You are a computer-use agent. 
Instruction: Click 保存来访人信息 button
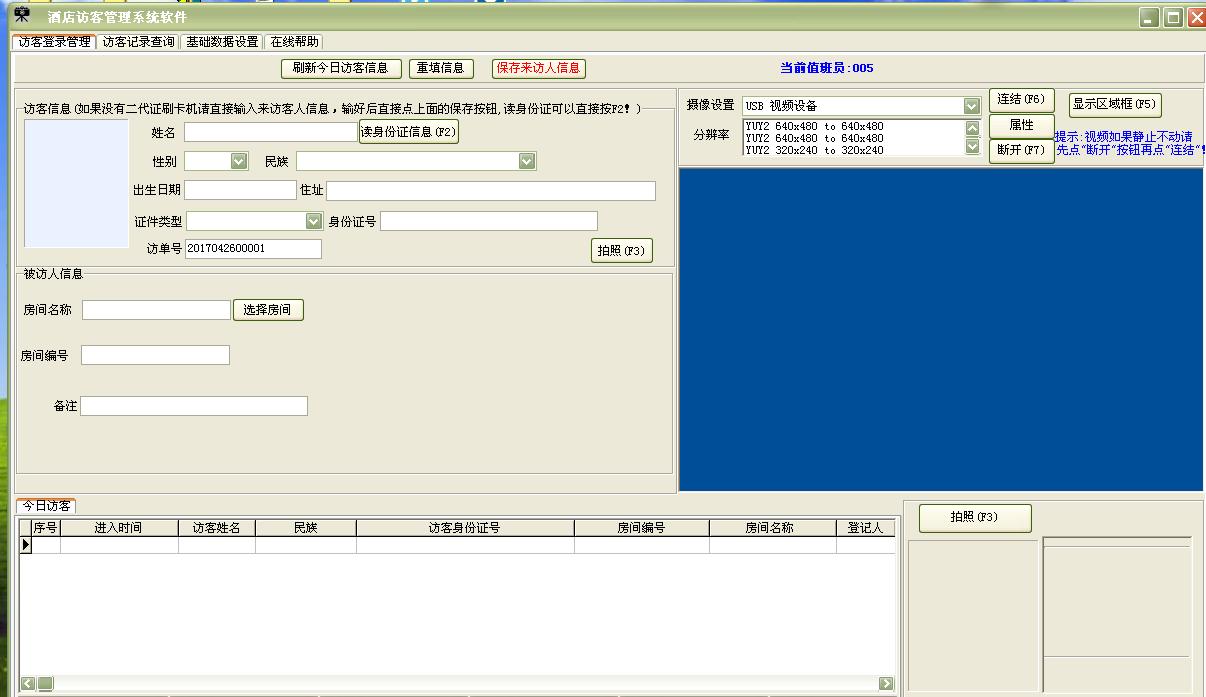[x=539, y=68]
